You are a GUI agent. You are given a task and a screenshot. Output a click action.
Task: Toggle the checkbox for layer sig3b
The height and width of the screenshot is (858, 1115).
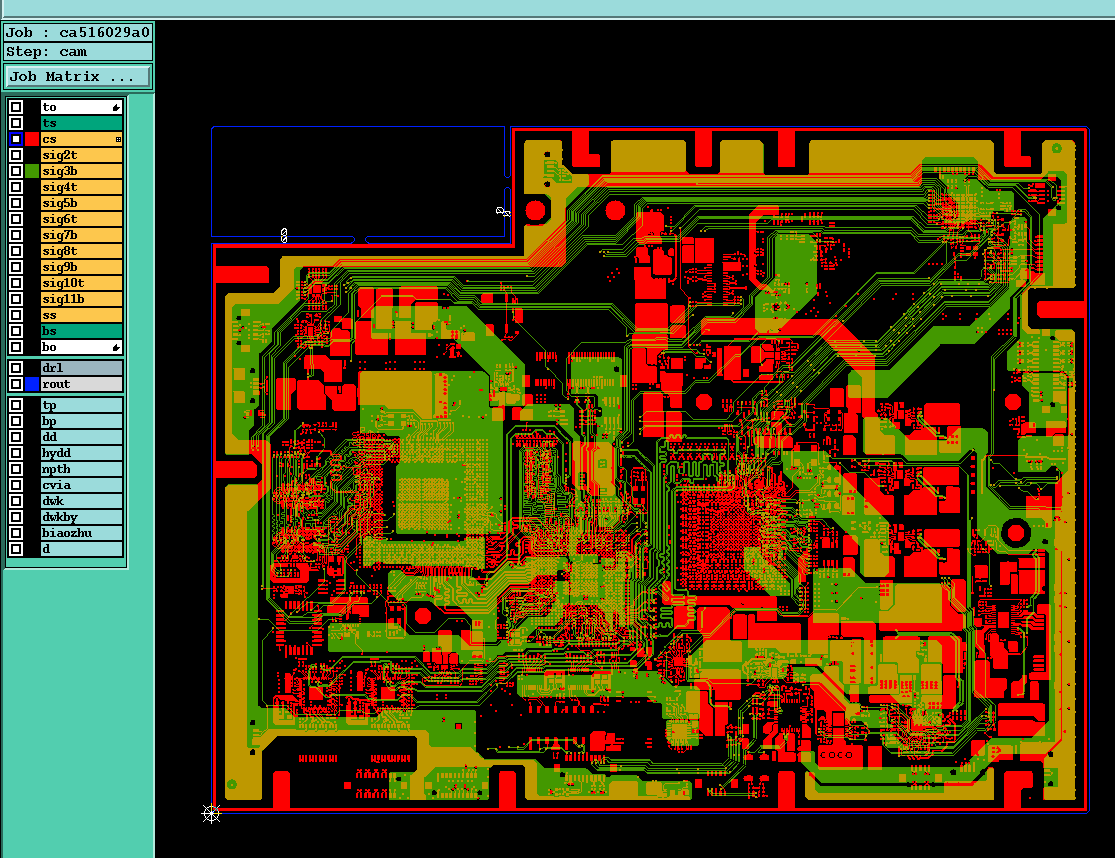(x=16, y=171)
